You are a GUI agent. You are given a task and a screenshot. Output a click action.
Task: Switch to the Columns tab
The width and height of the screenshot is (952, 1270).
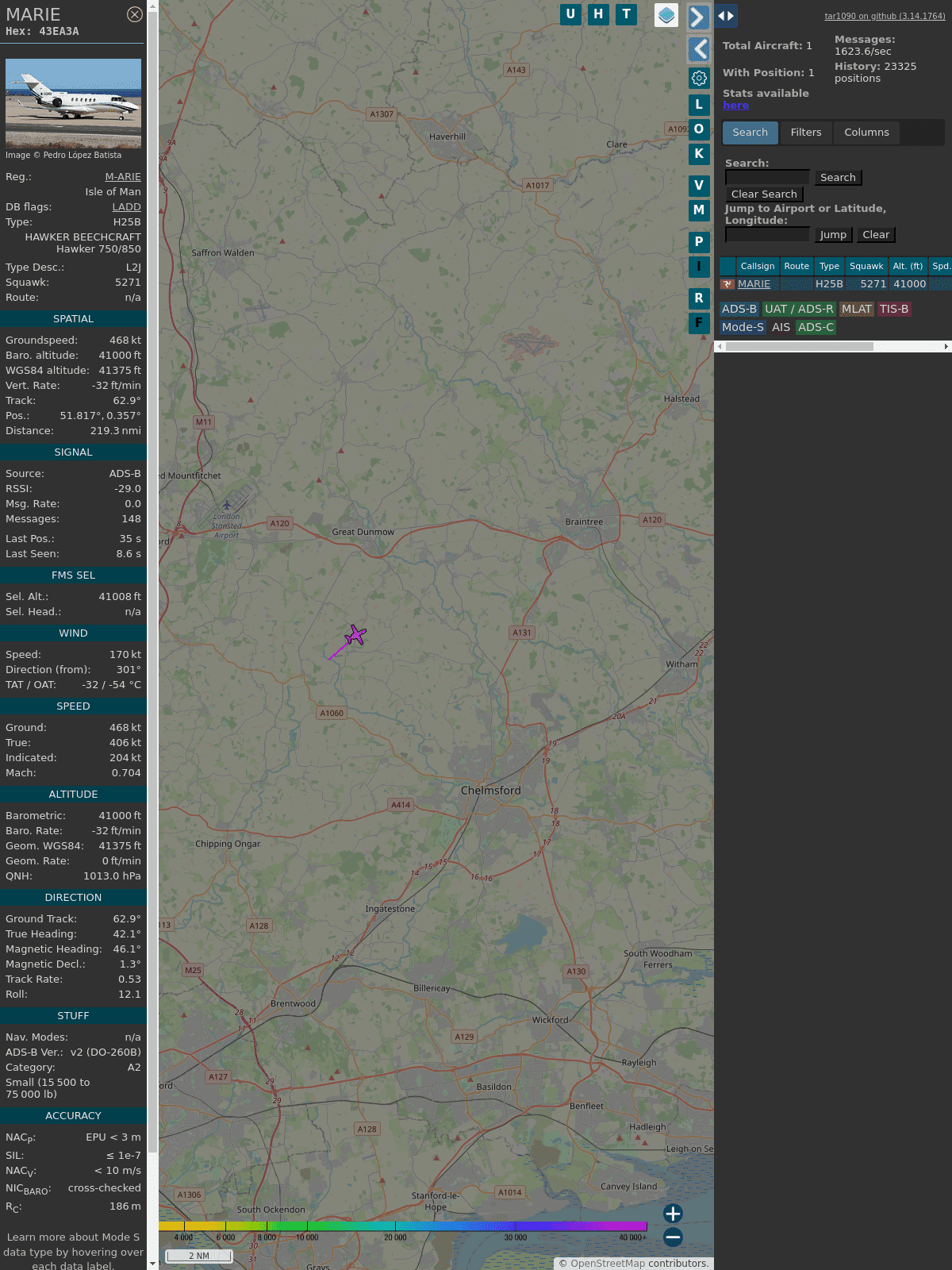pos(866,133)
